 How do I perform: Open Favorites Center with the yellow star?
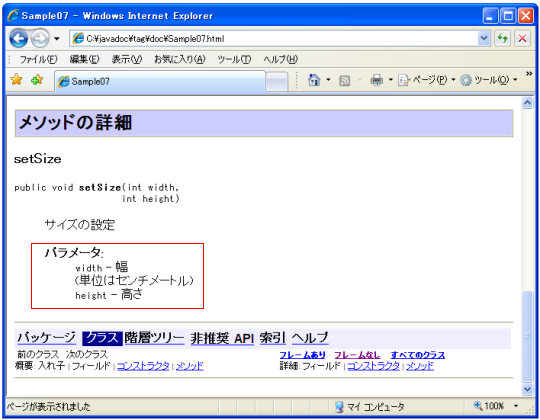pyautogui.click(x=16, y=80)
